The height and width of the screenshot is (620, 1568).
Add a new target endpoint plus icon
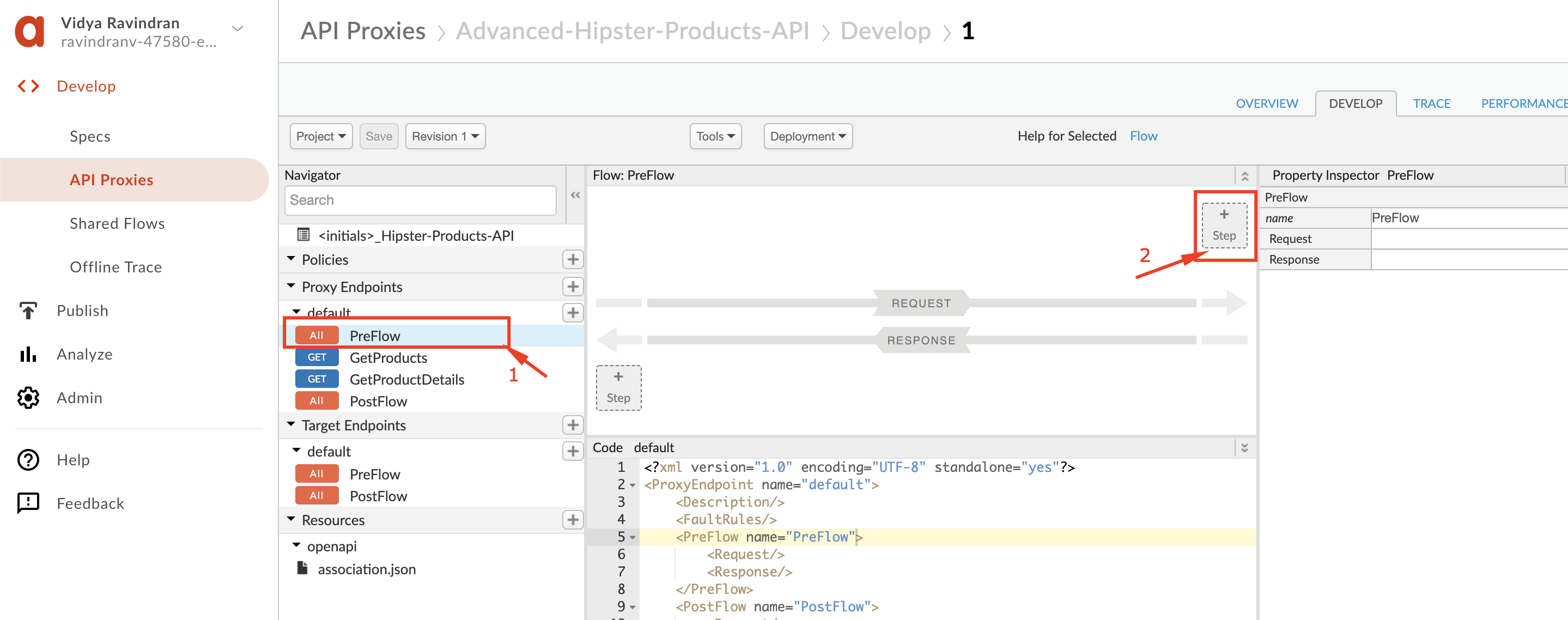point(572,426)
